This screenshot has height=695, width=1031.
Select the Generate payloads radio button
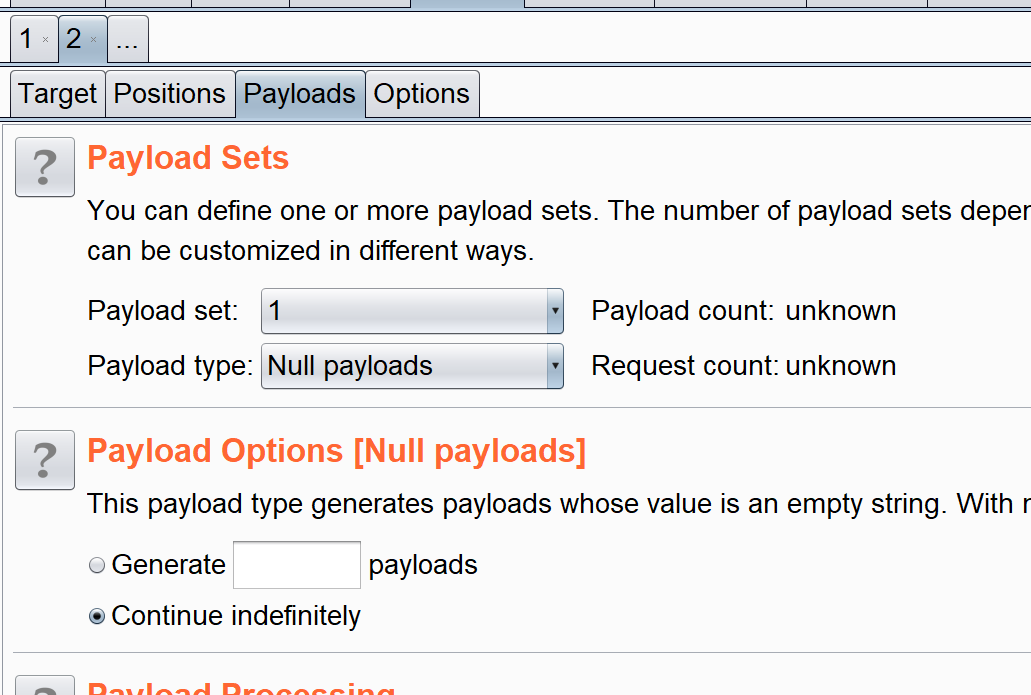tap(97, 566)
